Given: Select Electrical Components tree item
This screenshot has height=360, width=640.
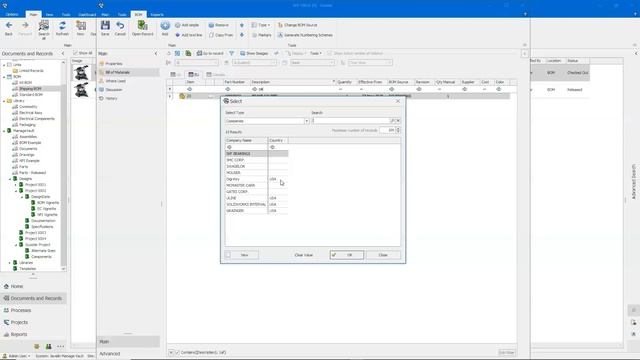Looking at the screenshot, I should (37, 119).
